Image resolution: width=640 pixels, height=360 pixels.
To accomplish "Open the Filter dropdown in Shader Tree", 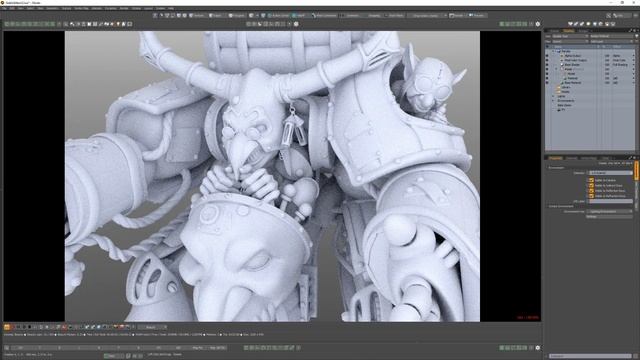I will (570, 42).
